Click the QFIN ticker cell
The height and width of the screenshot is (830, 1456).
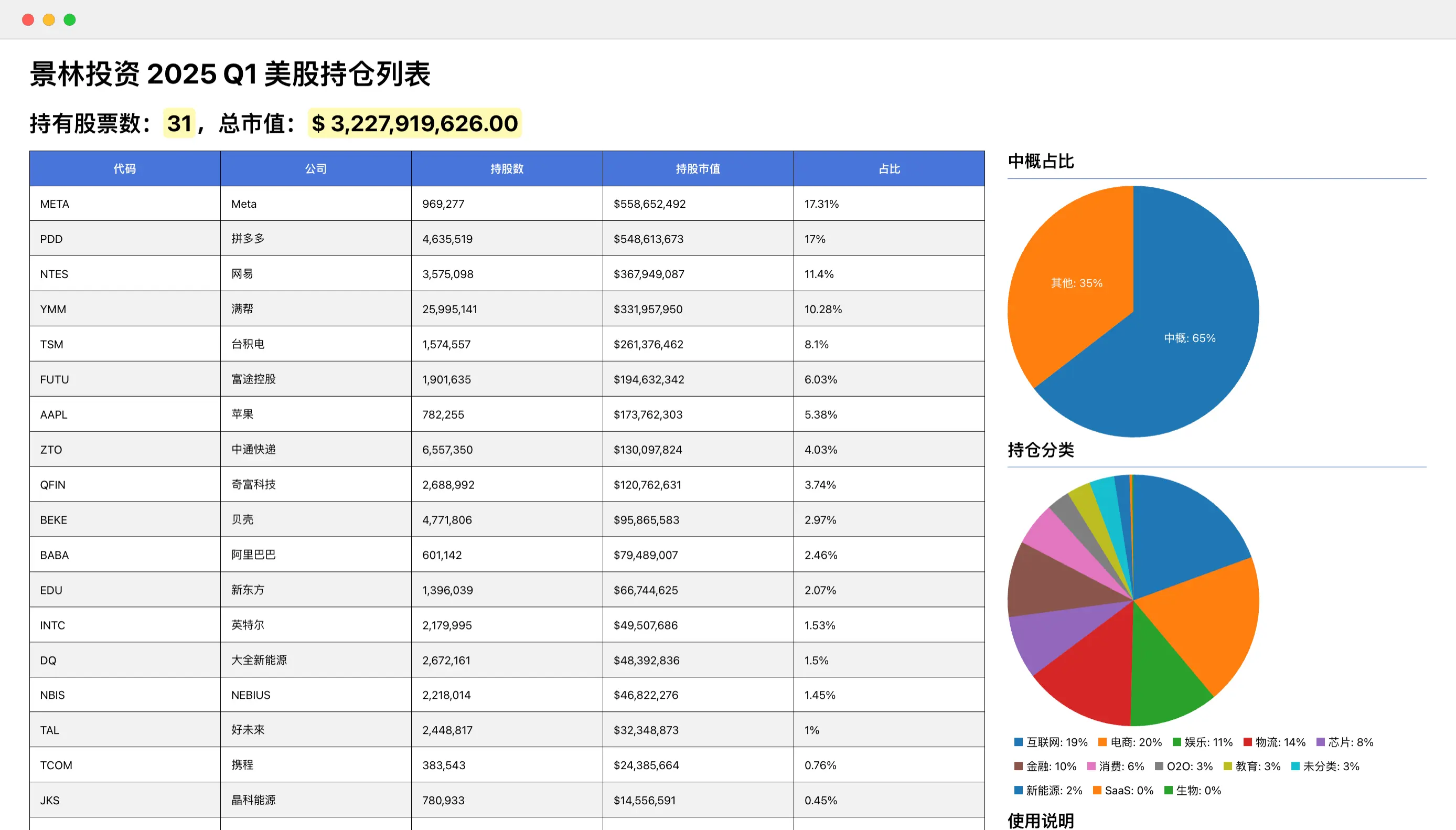click(x=125, y=485)
